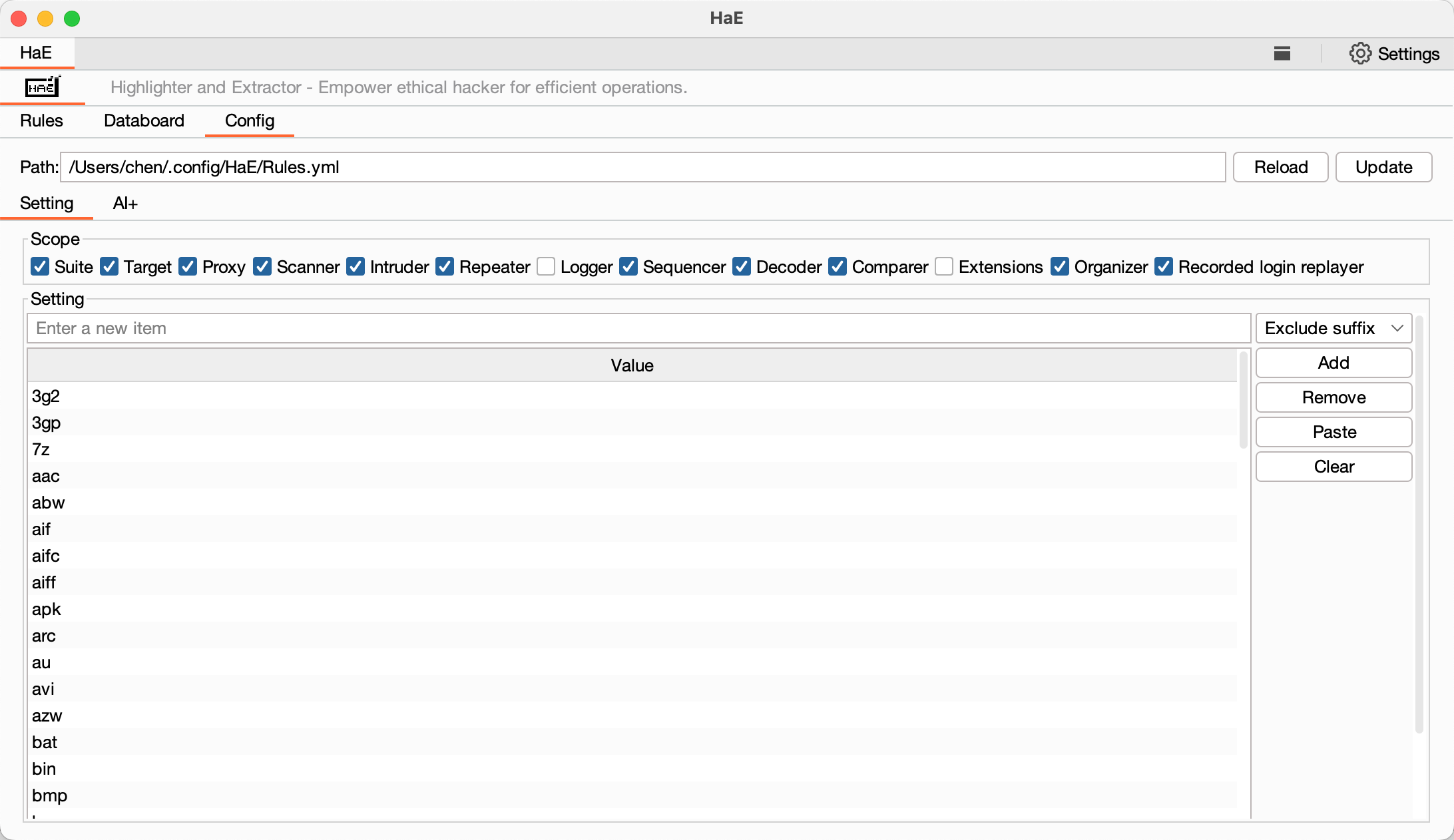Image resolution: width=1454 pixels, height=840 pixels.
Task: Switch to Rules tab
Action: coord(41,121)
